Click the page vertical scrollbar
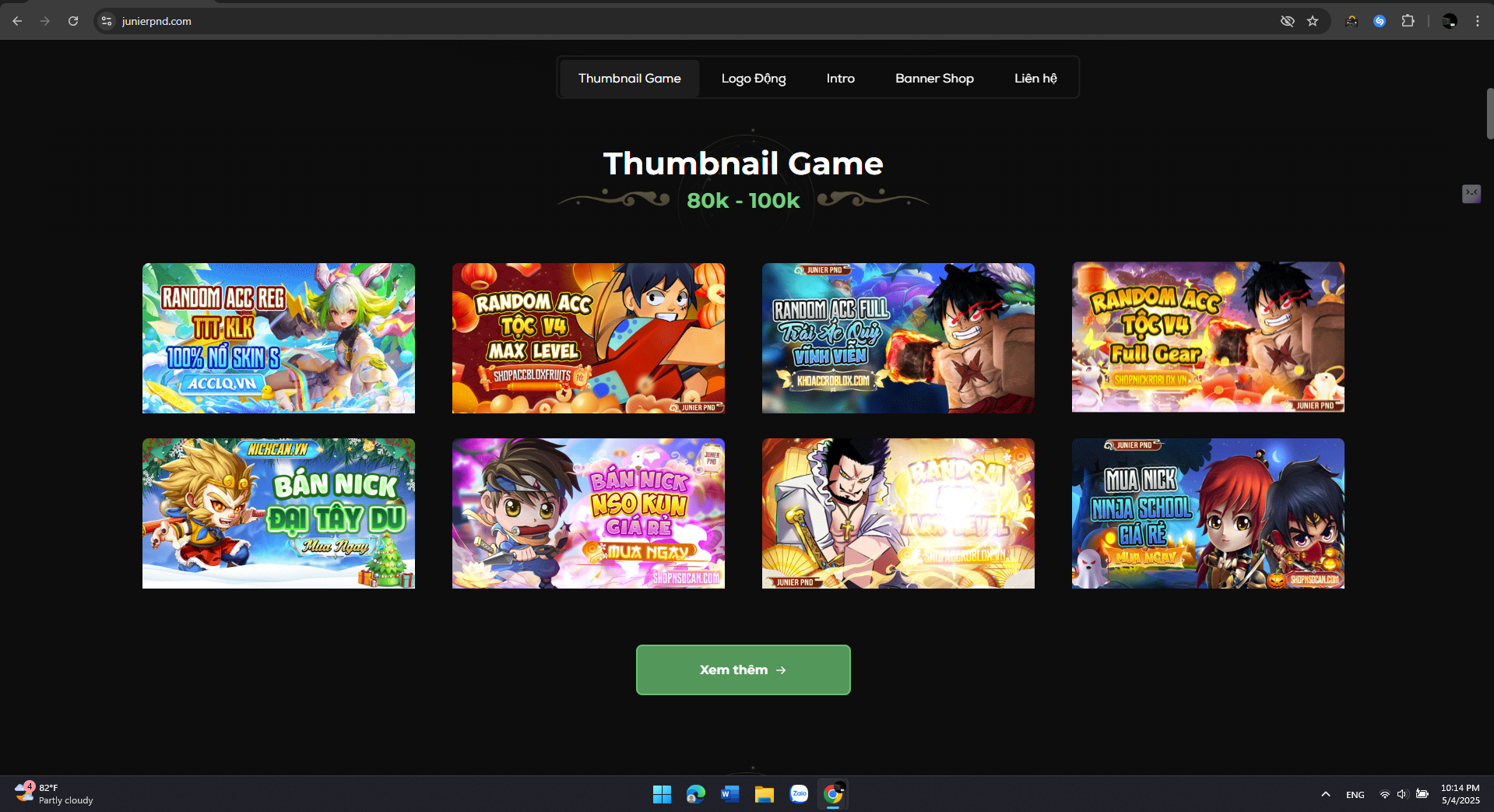The height and width of the screenshot is (812, 1494). point(1489,114)
